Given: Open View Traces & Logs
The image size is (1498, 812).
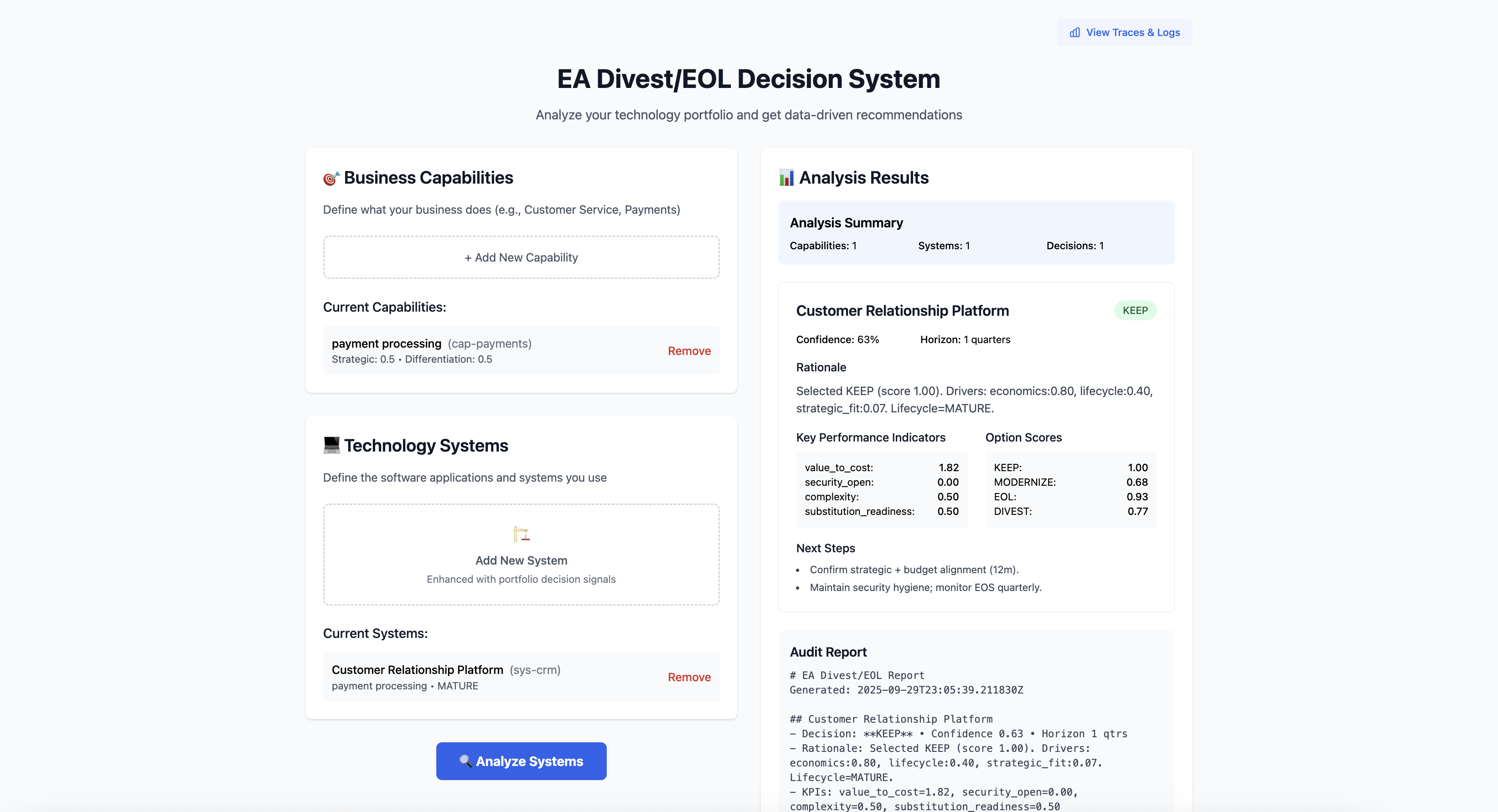Looking at the screenshot, I should tap(1124, 32).
